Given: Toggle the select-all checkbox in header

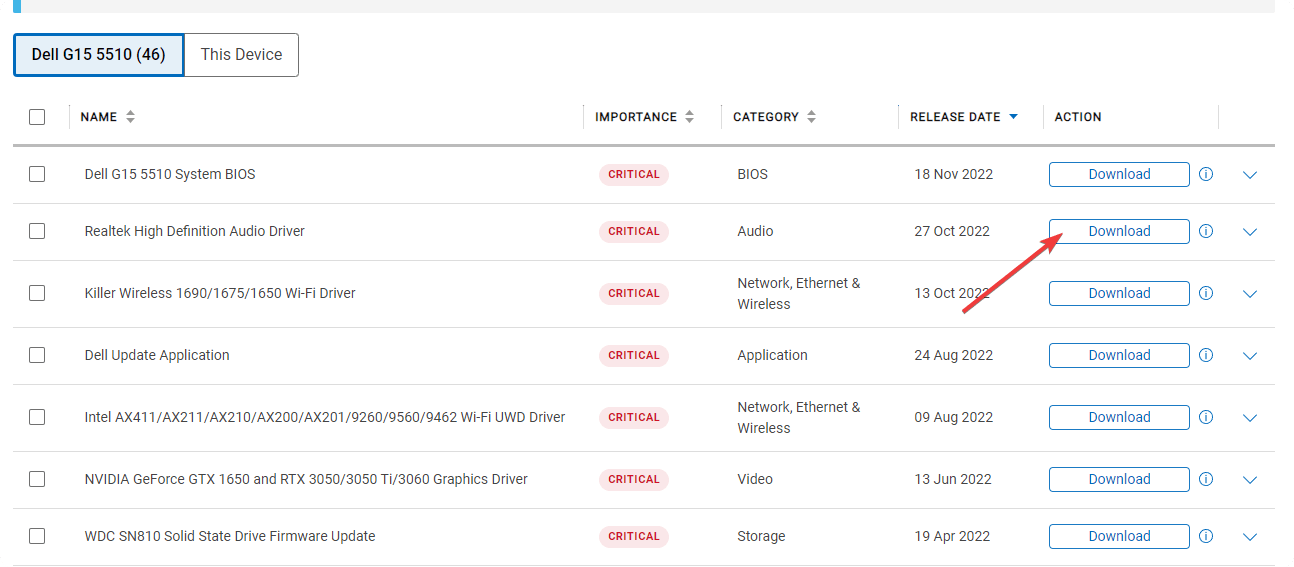Looking at the screenshot, I should click(x=37, y=117).
